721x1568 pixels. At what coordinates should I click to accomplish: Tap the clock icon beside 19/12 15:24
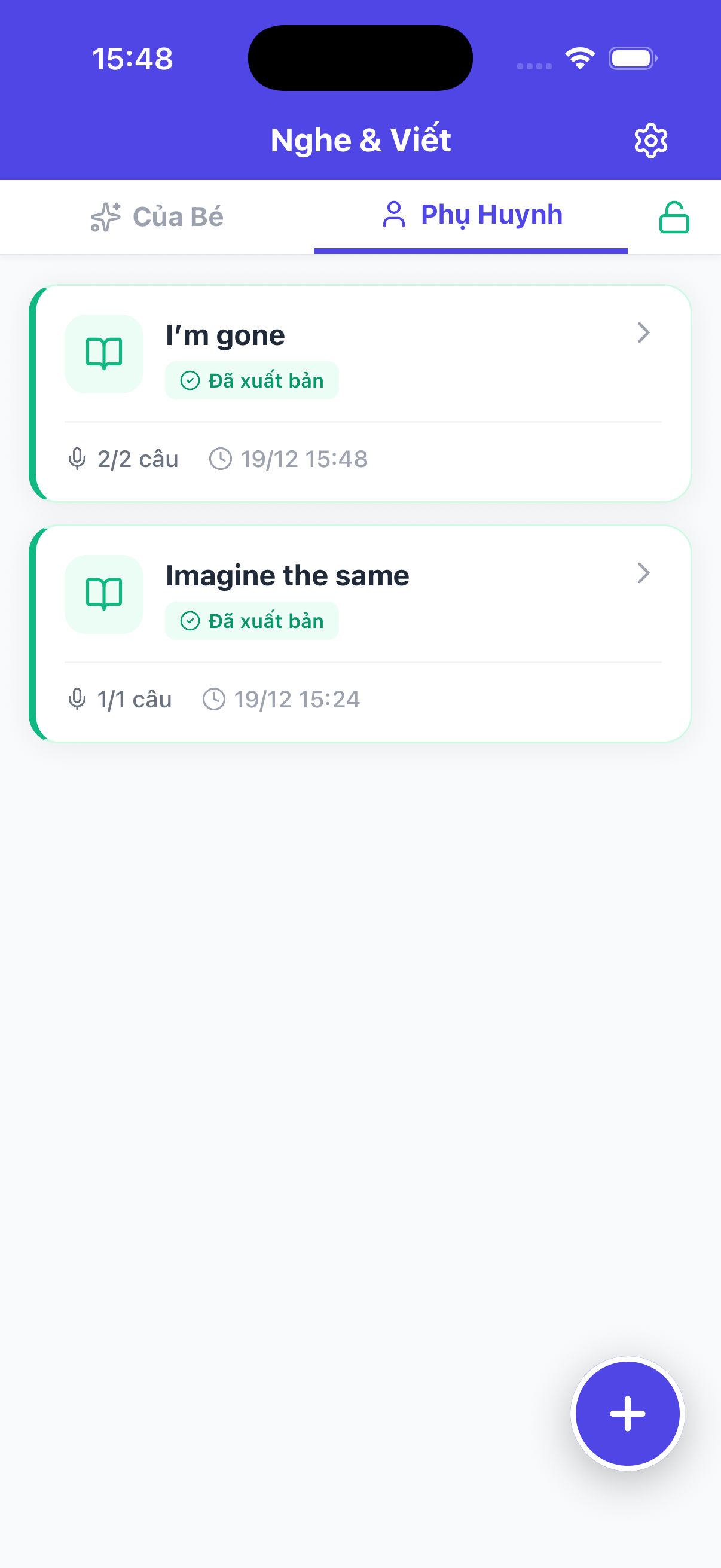213,700
